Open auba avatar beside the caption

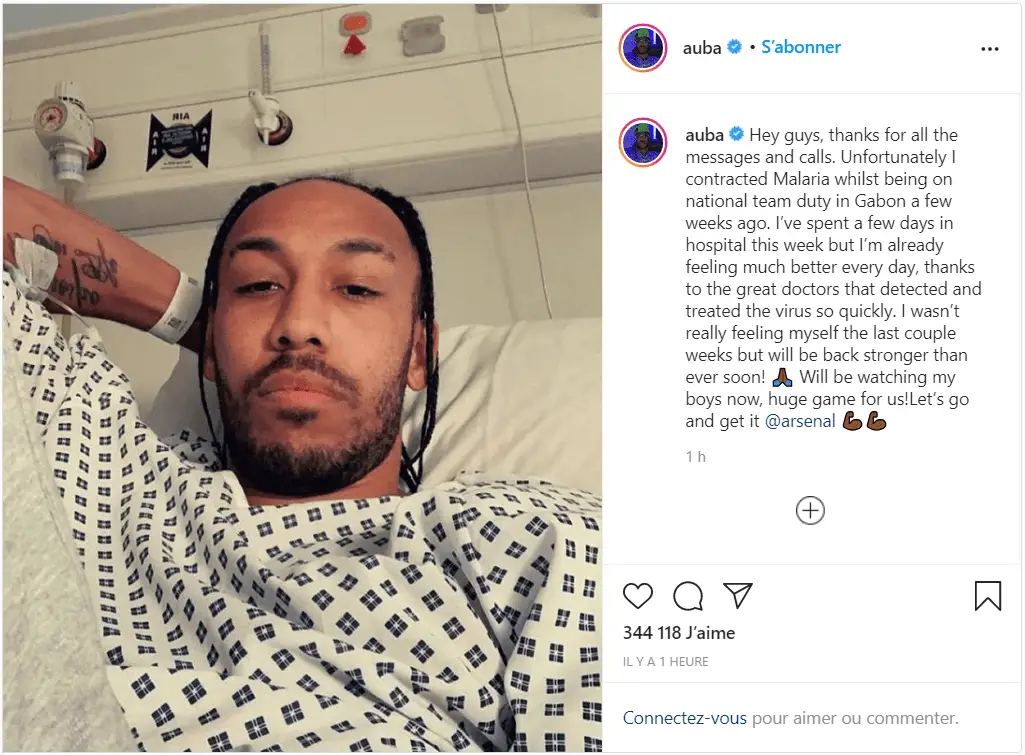click(x=643, y=143)
